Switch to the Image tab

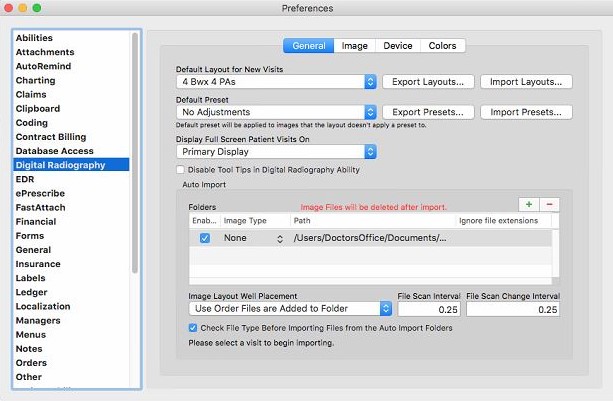pyautogui.click(x=354, y=46)
